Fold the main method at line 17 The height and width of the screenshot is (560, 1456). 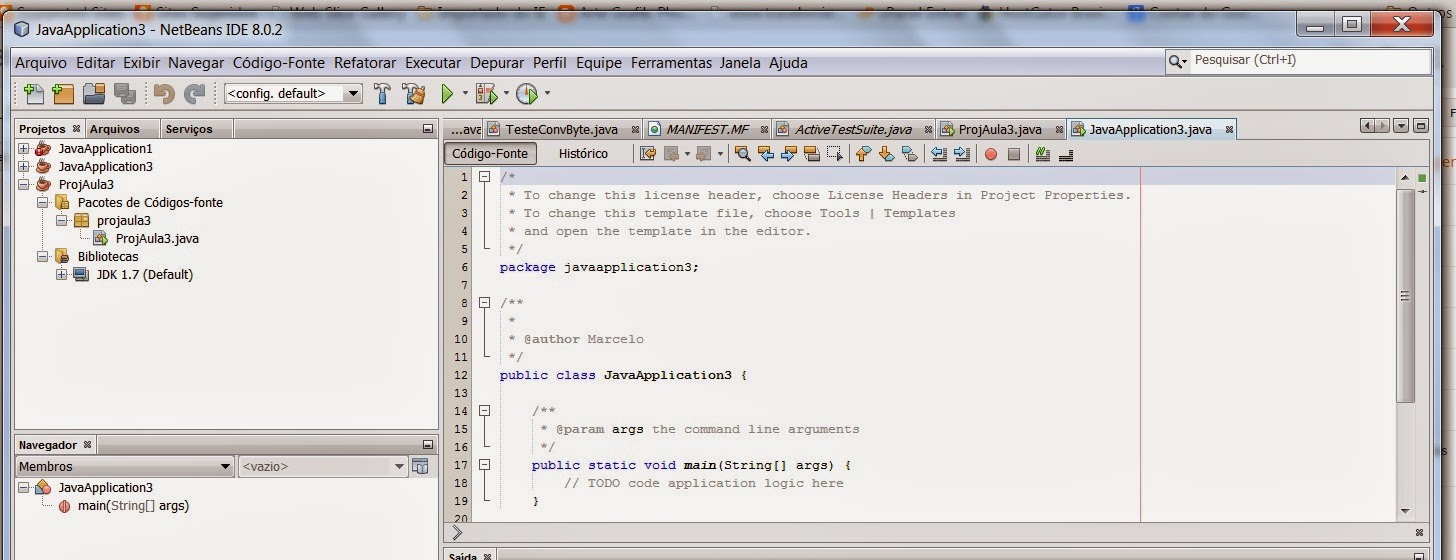pos(484,465)
